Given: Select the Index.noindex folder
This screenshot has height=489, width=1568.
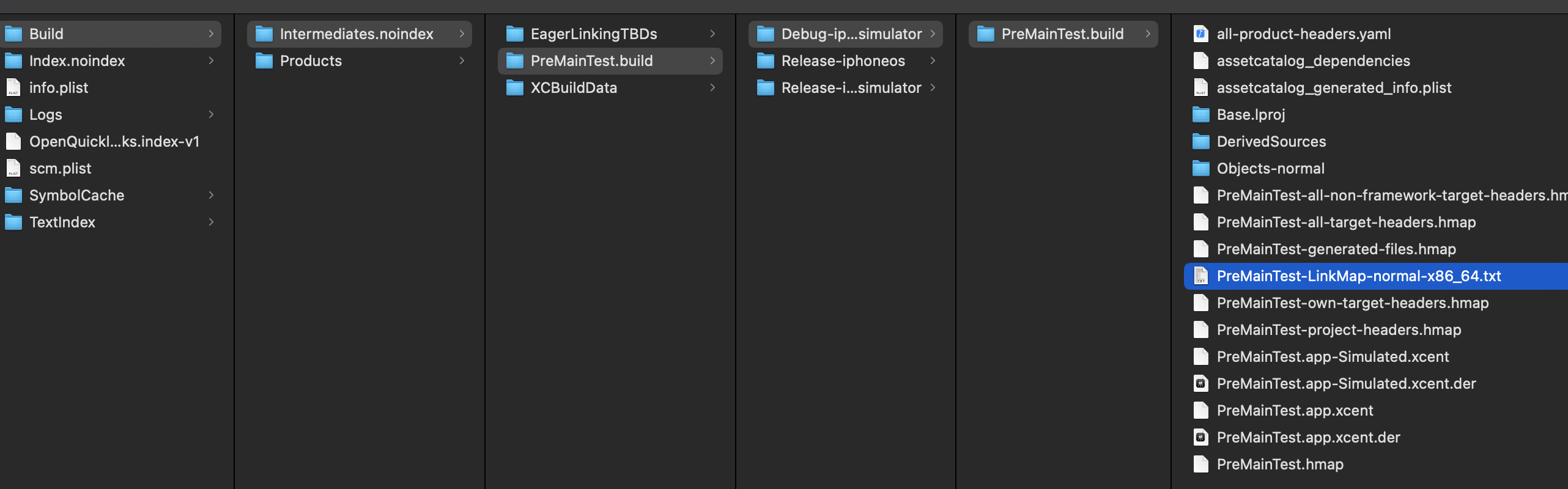Looking at the screenshot, I should 77,61.
